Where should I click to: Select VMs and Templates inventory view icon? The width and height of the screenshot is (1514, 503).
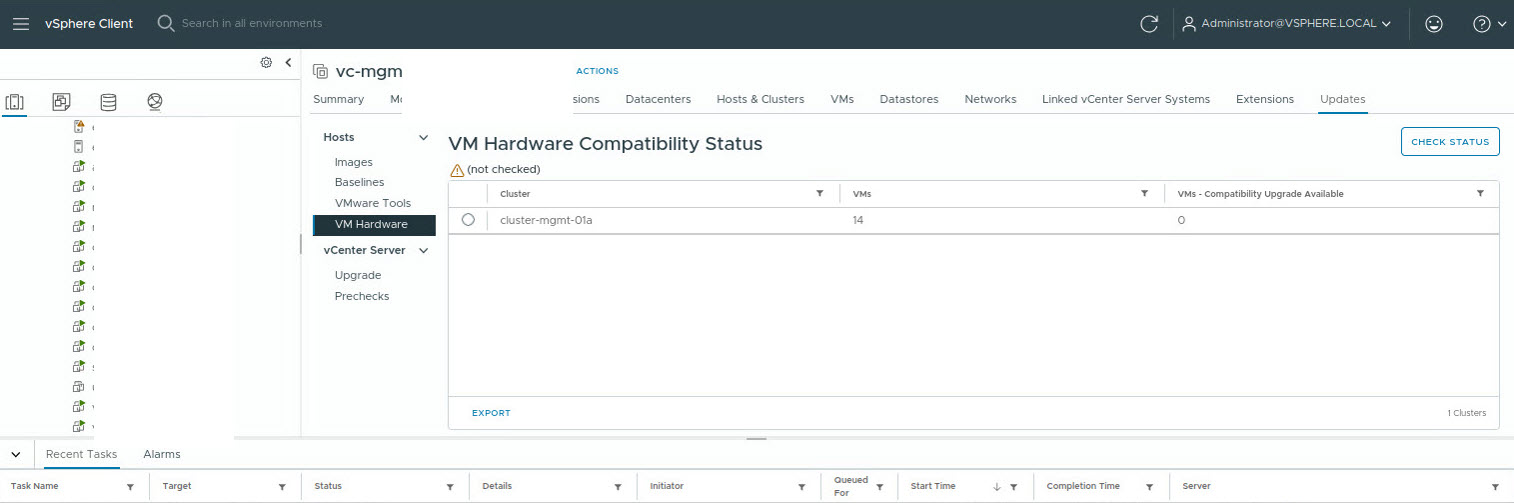[62, 102]
